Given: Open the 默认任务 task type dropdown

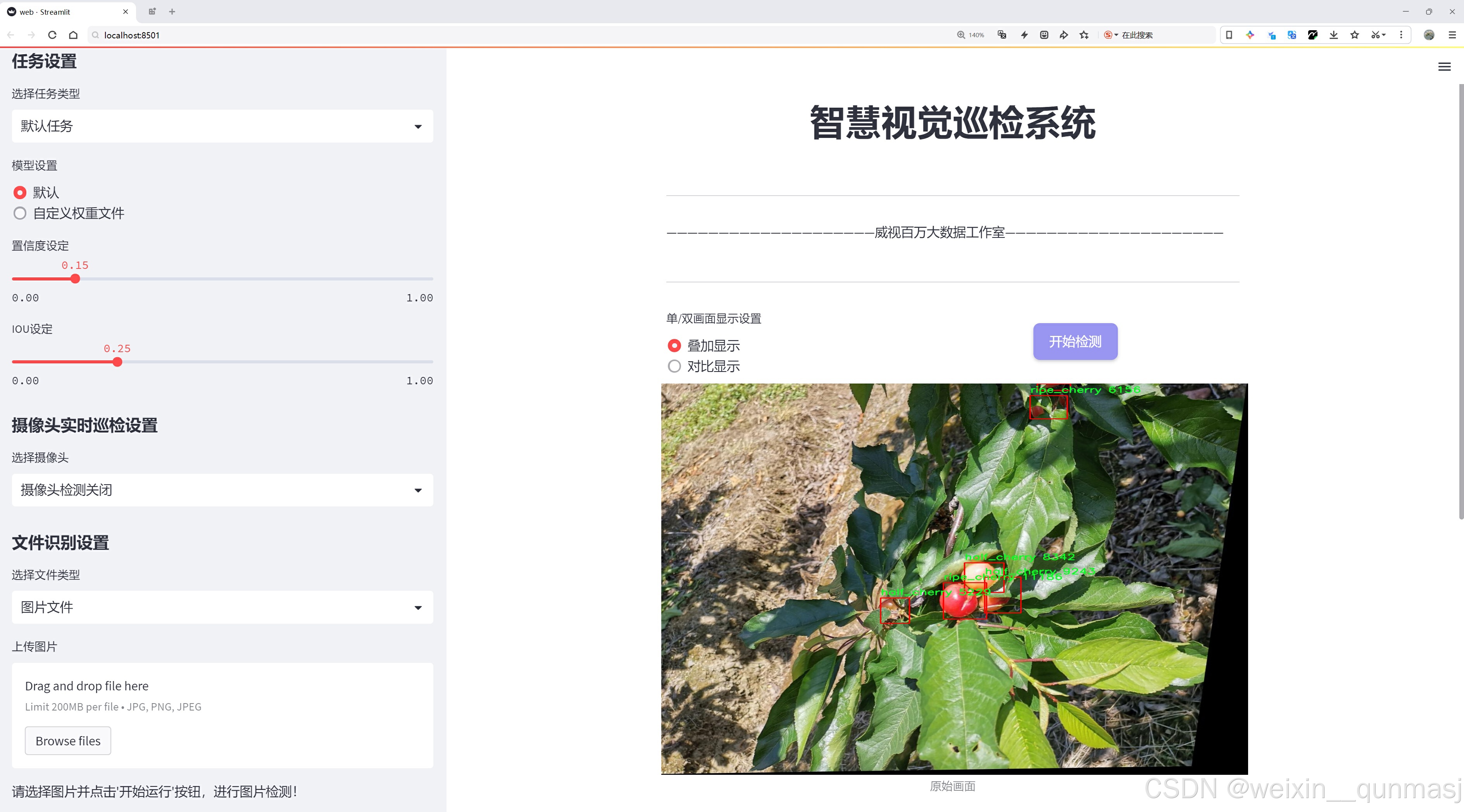Looking at the screenshot, I should [222, 126].
